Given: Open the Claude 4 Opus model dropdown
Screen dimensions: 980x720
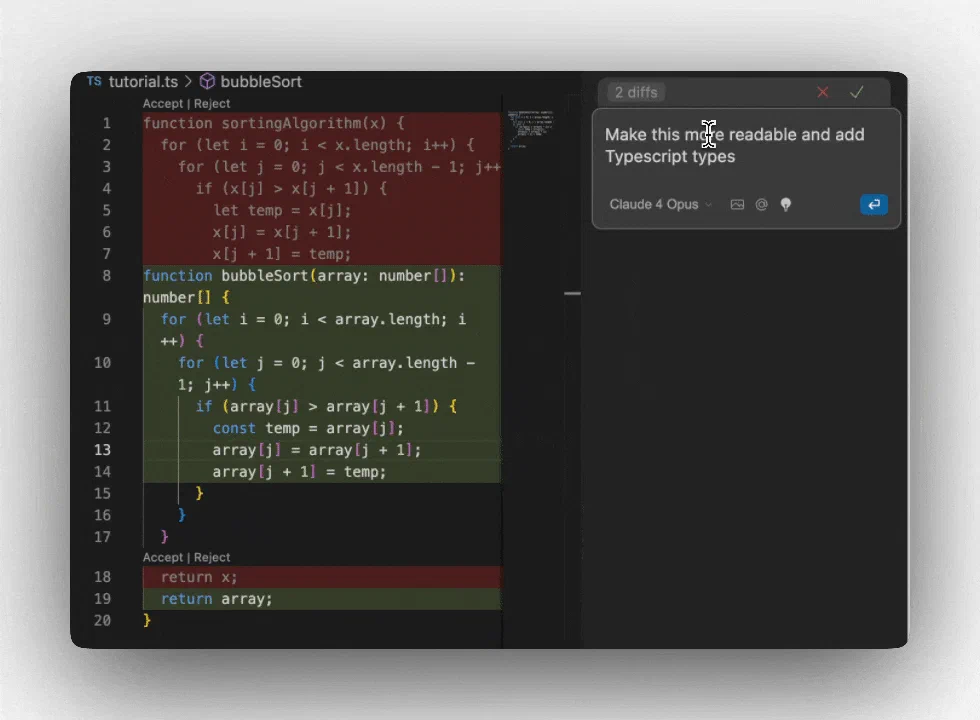Looking at the screenshot, I should (661, 204).
